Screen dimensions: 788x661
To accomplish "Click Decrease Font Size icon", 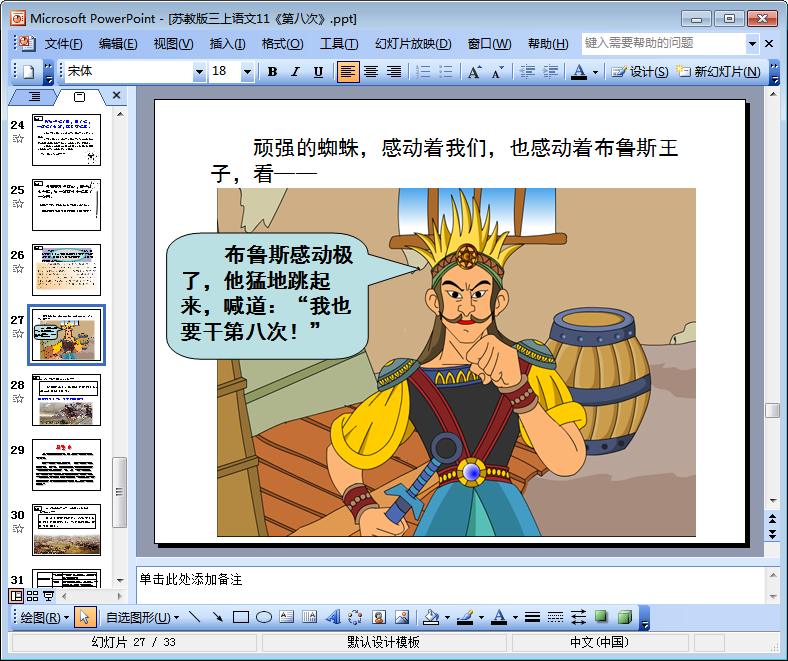I will point(498,72).
